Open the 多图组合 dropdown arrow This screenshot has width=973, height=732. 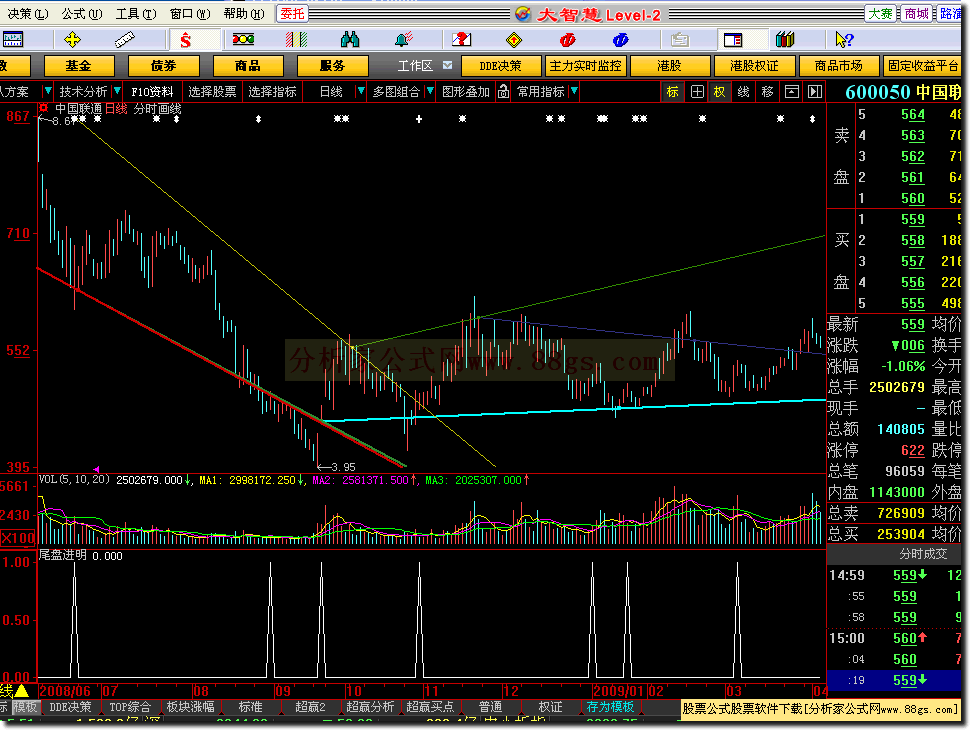click(429, 91)
